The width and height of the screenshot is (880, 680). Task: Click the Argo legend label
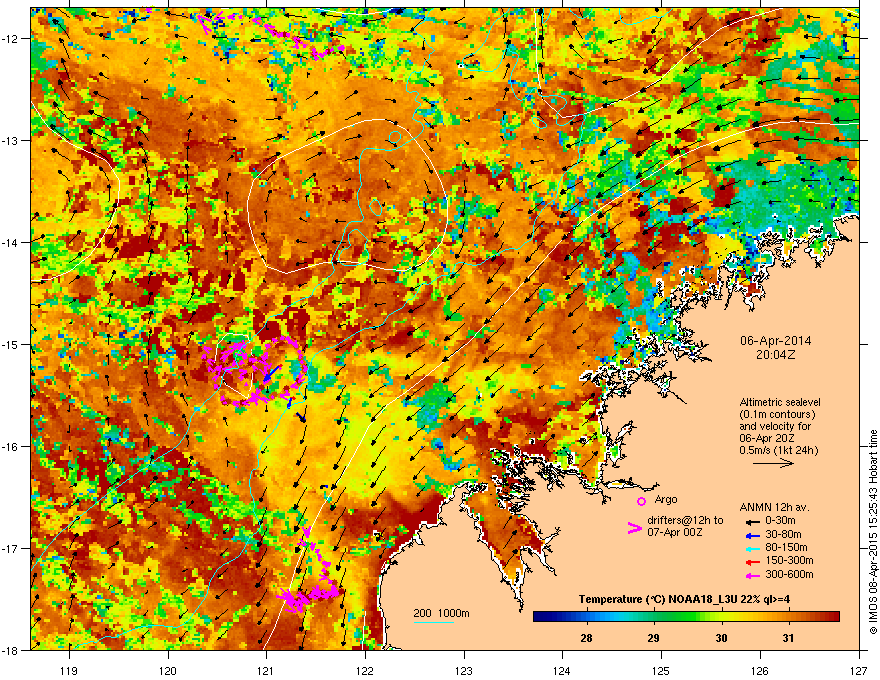coord(666,499)
